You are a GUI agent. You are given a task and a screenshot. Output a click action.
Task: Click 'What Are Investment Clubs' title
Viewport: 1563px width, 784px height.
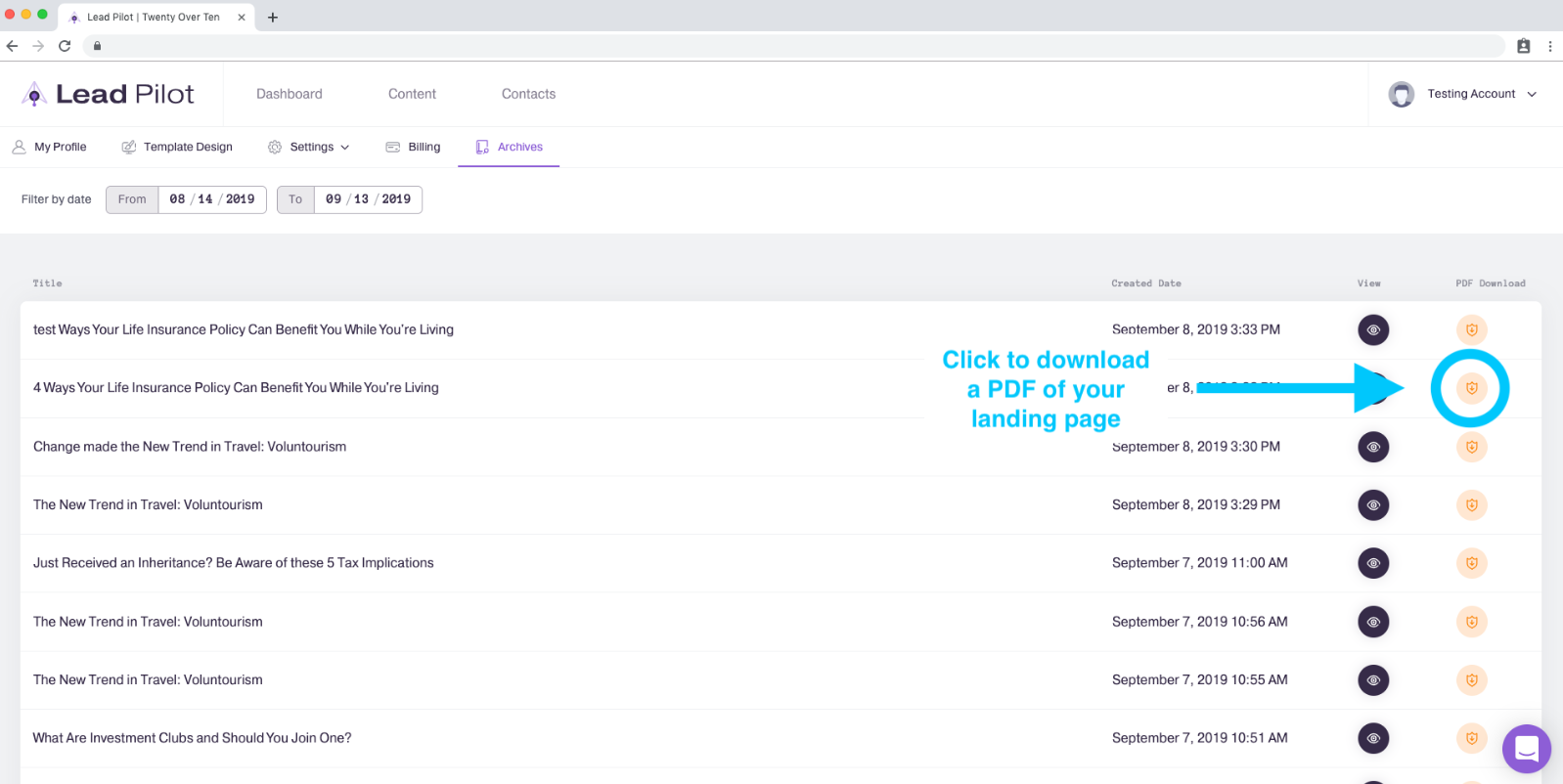pos(192,738)
